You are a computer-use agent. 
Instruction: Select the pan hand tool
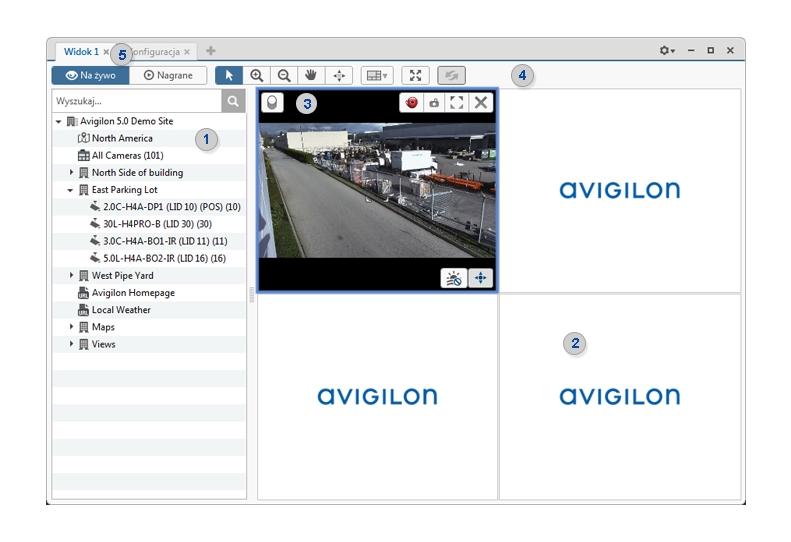[x=311, y=75]
